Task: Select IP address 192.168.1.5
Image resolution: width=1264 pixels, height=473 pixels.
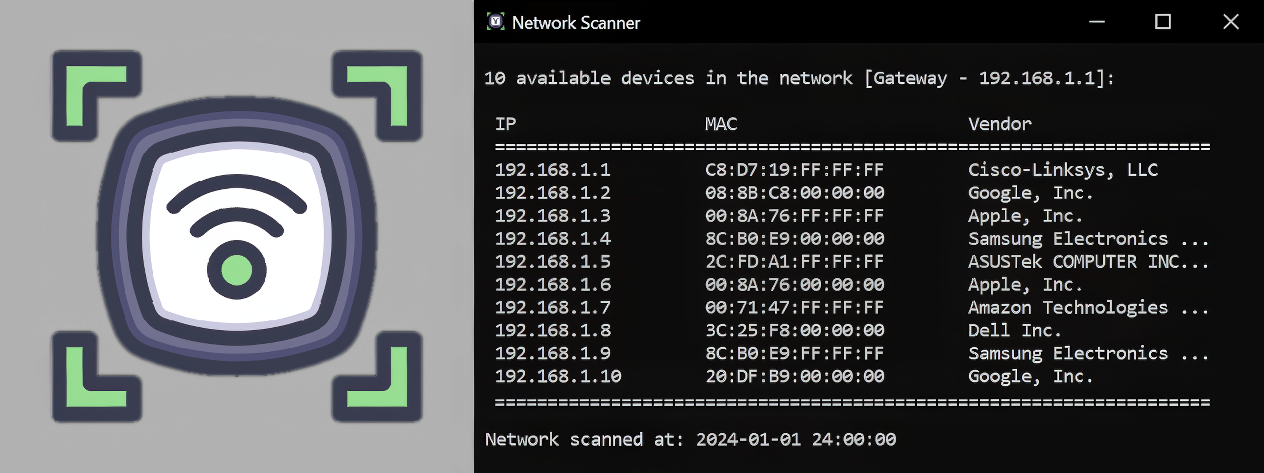Action: [x=553, y=262]
